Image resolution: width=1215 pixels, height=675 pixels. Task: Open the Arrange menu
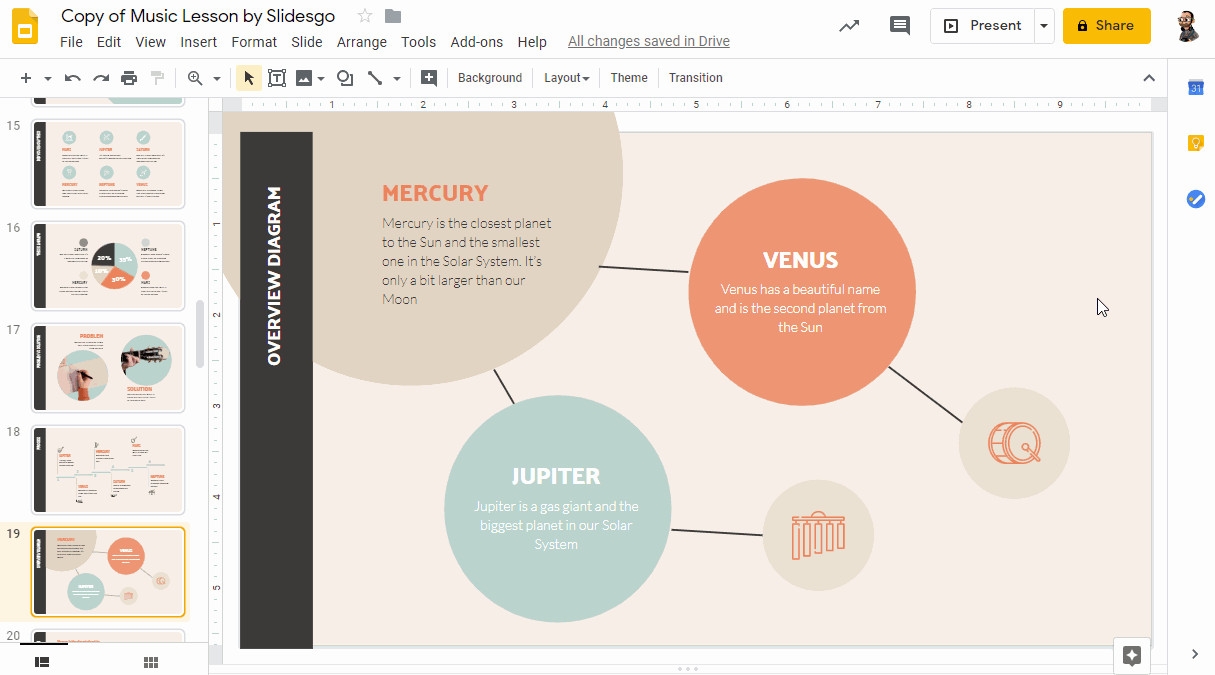pyautogui.click(x=362, y=42)
